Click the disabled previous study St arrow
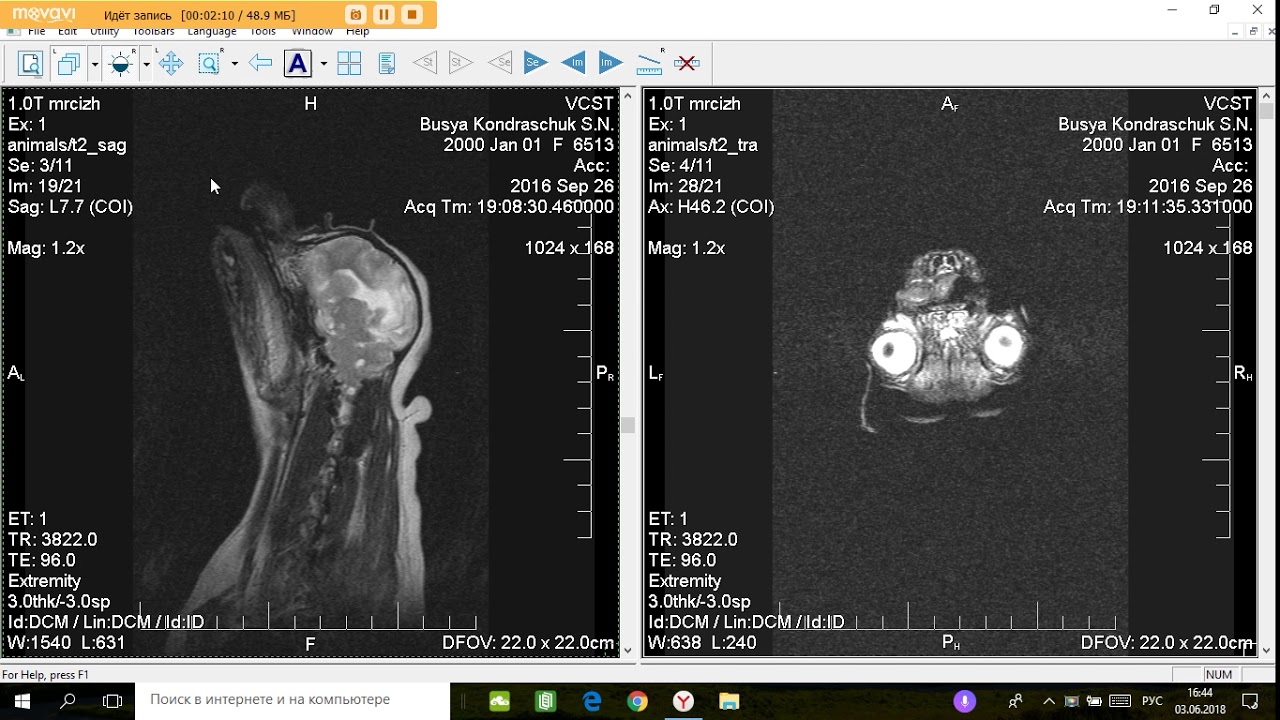Image resolution: width=1280 pixels, height=720 pixels. (424, 63)
